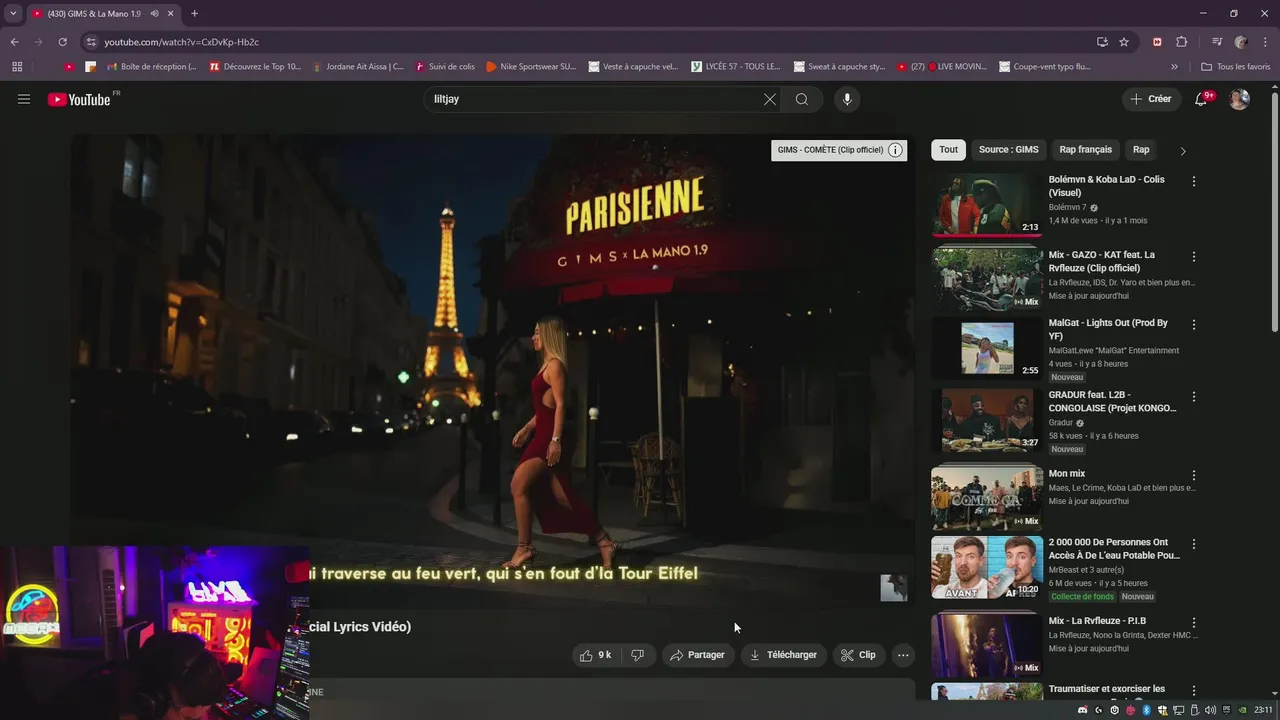This screenshot has width=1280, height=720.
Task: Open more actions under the video
Action: point(903,655)
